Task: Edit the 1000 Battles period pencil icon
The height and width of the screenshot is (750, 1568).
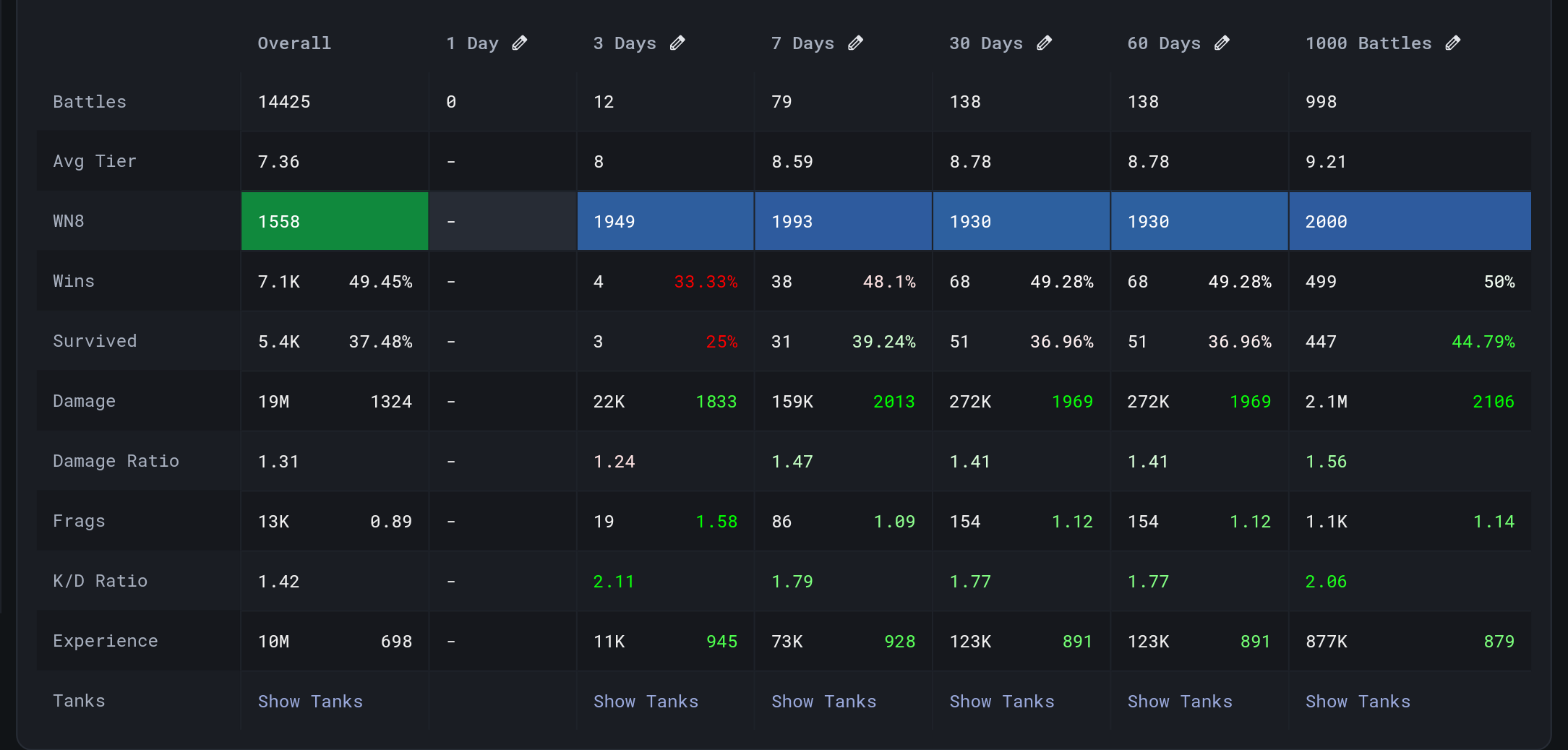Action: coord(1453,43)
